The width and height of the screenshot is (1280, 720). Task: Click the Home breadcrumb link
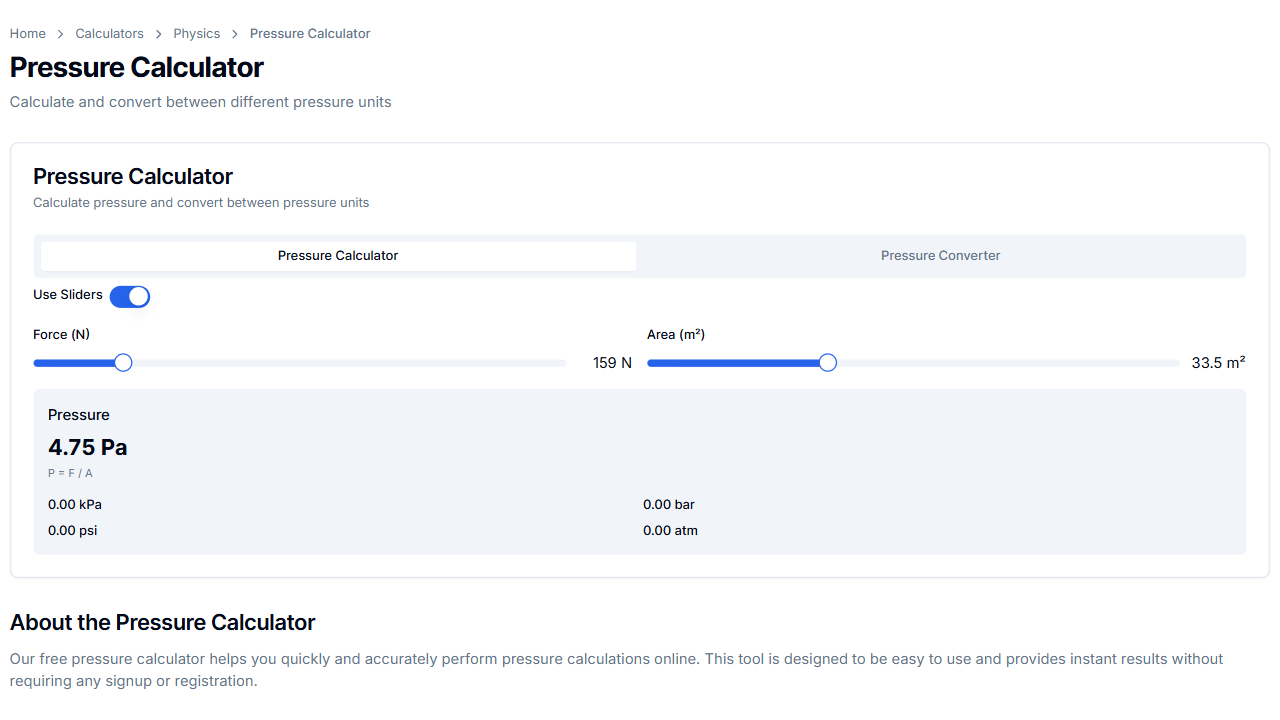28,33
